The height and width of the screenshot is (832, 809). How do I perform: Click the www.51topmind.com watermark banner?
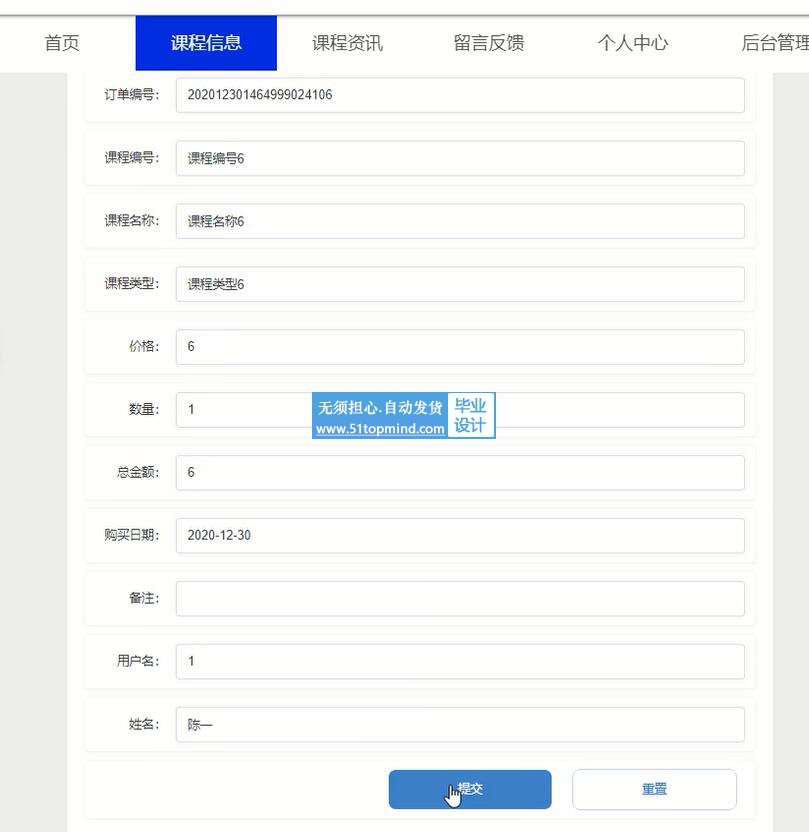tap(380, 428)
